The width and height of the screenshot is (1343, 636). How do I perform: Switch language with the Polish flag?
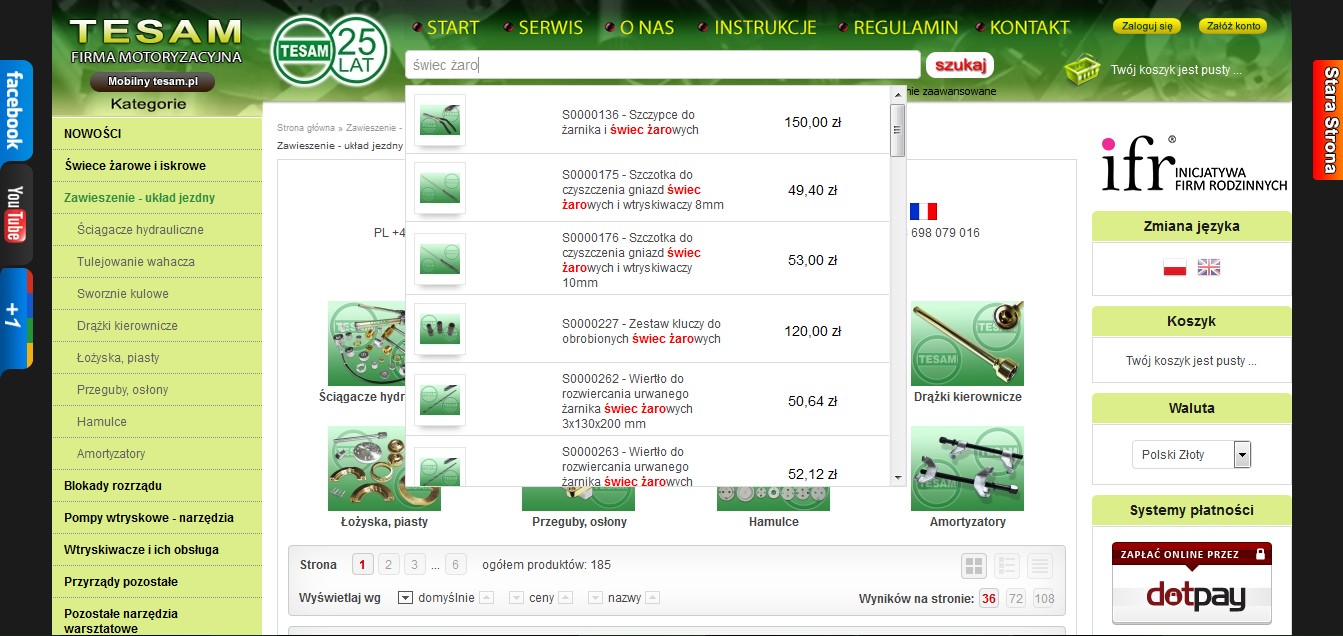coord(1174,267)
